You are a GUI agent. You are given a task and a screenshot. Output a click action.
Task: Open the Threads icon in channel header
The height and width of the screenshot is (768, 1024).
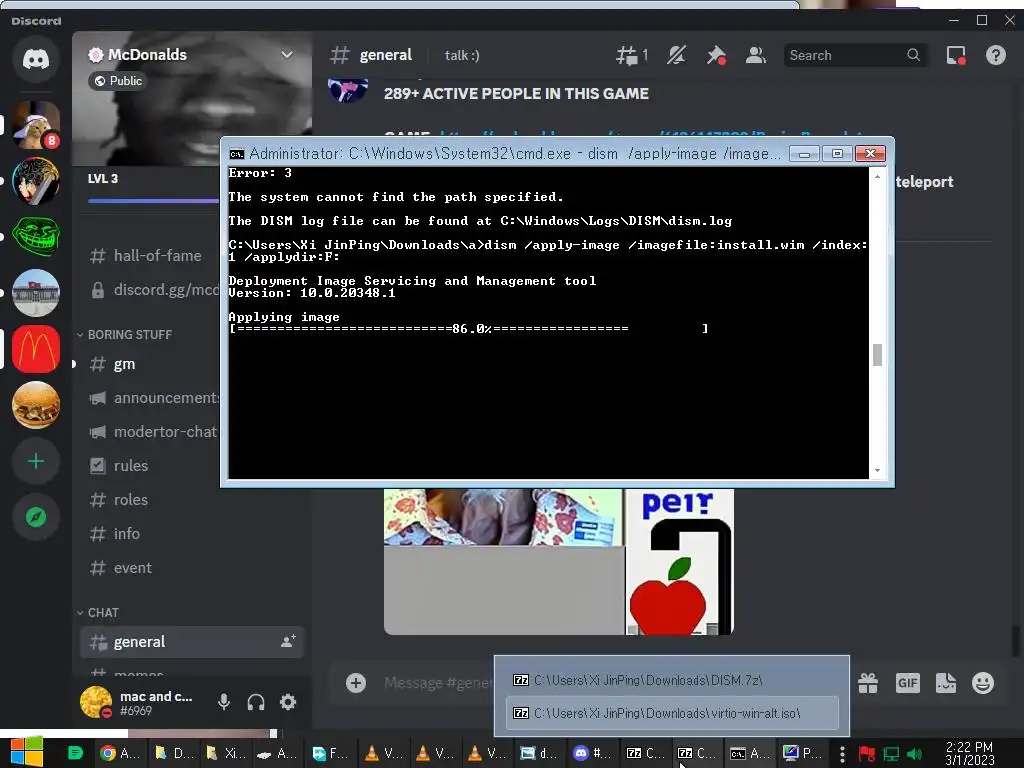(631, 56)
